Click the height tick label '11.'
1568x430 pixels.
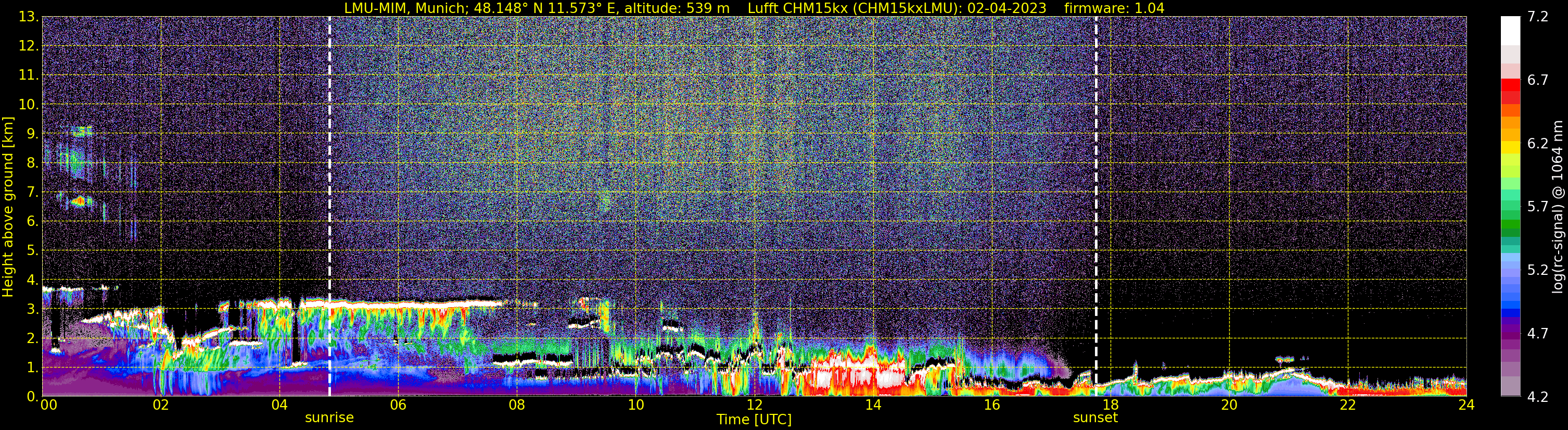[x=28, y=75]
